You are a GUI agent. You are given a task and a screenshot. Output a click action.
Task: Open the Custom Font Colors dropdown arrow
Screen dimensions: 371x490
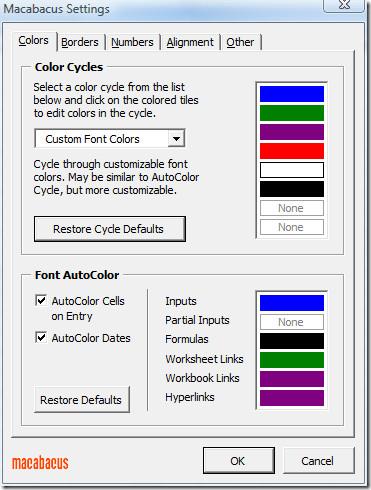click(x=176, y=138)
